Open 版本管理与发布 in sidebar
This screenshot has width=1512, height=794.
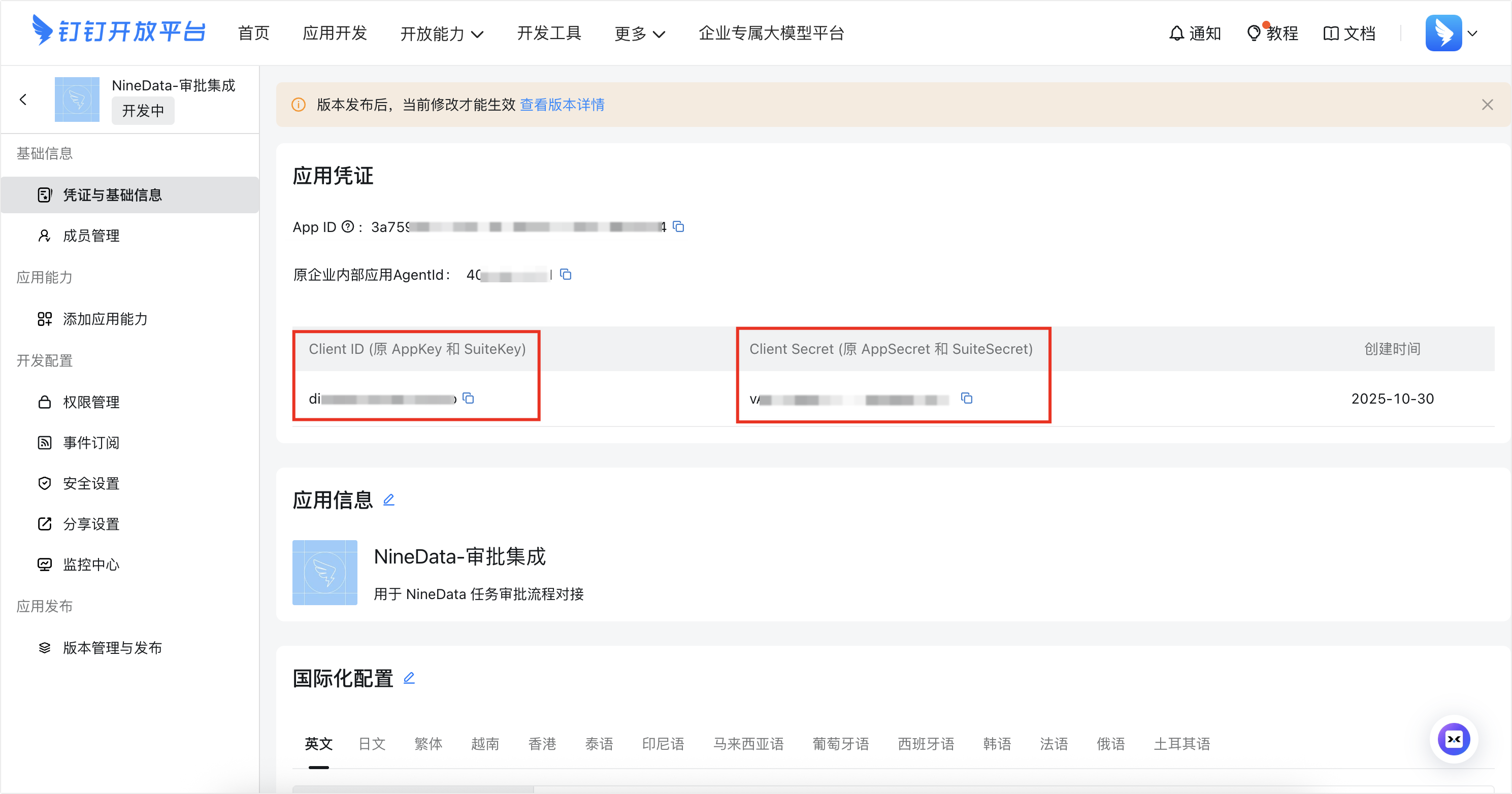coord(112,647)
